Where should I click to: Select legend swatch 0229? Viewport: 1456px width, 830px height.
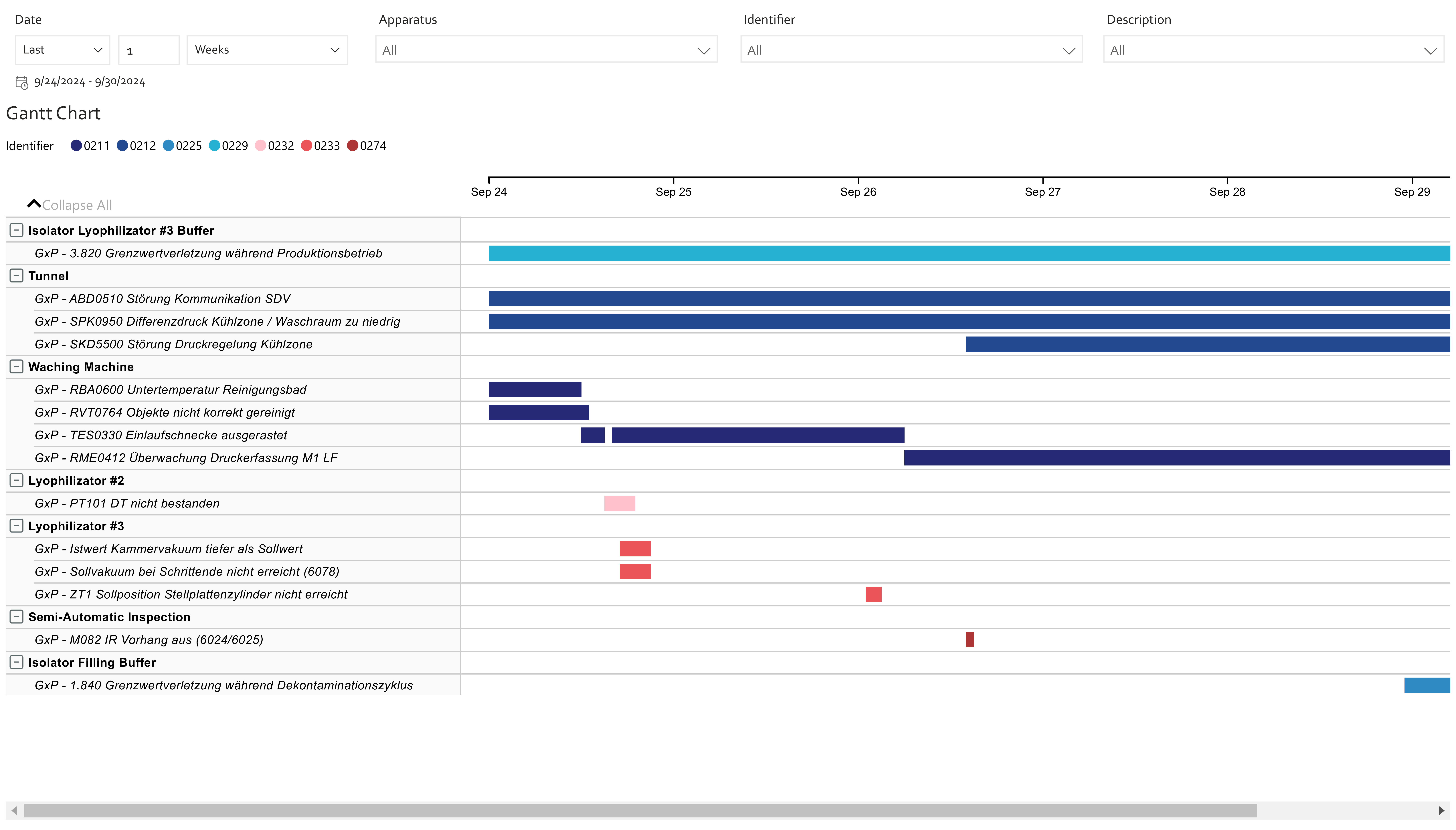214,145
